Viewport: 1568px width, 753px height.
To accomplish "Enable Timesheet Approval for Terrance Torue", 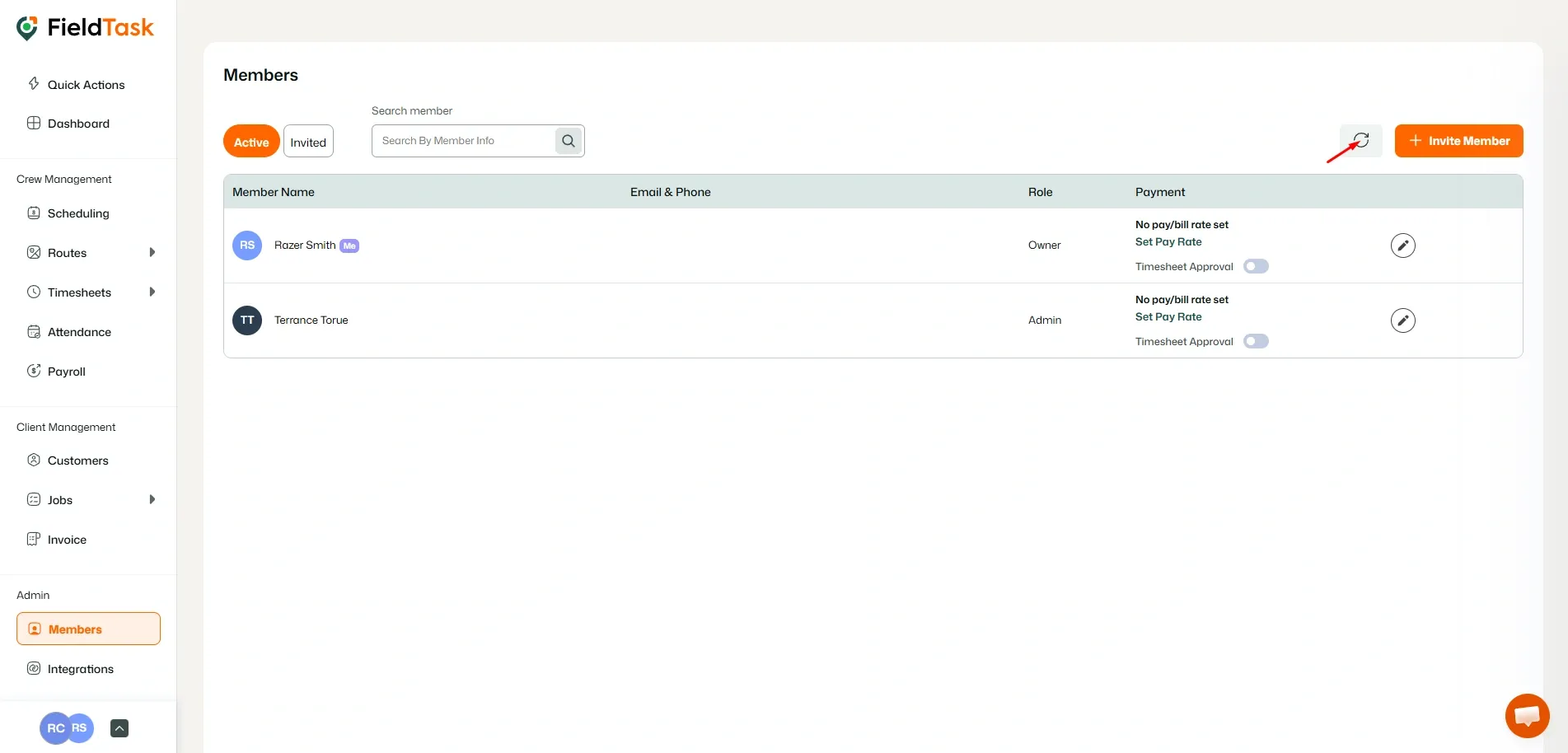I will (x=1256, y=341).
